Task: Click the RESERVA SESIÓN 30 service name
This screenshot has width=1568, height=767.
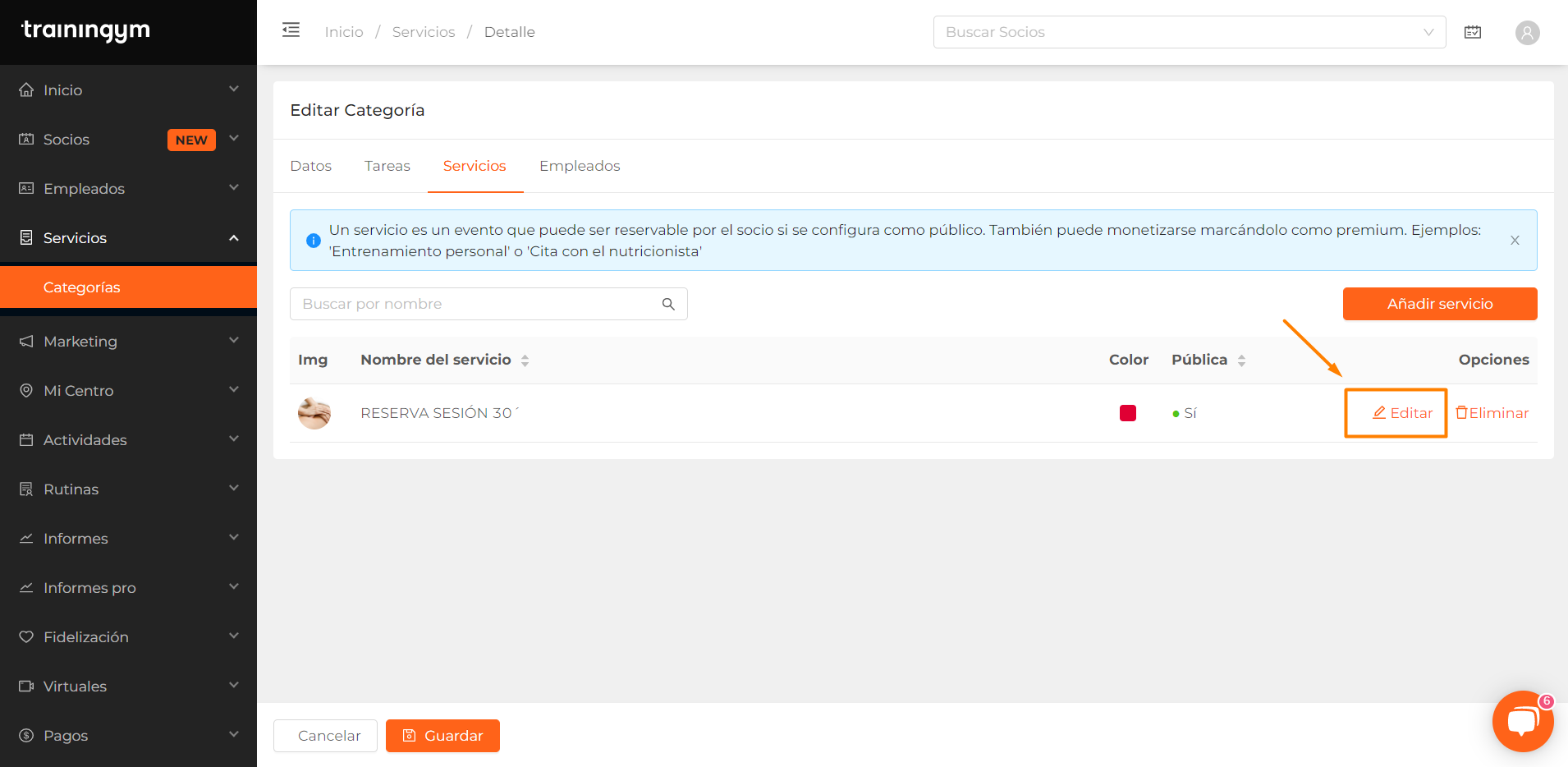Action: click(x=439, y=413)
